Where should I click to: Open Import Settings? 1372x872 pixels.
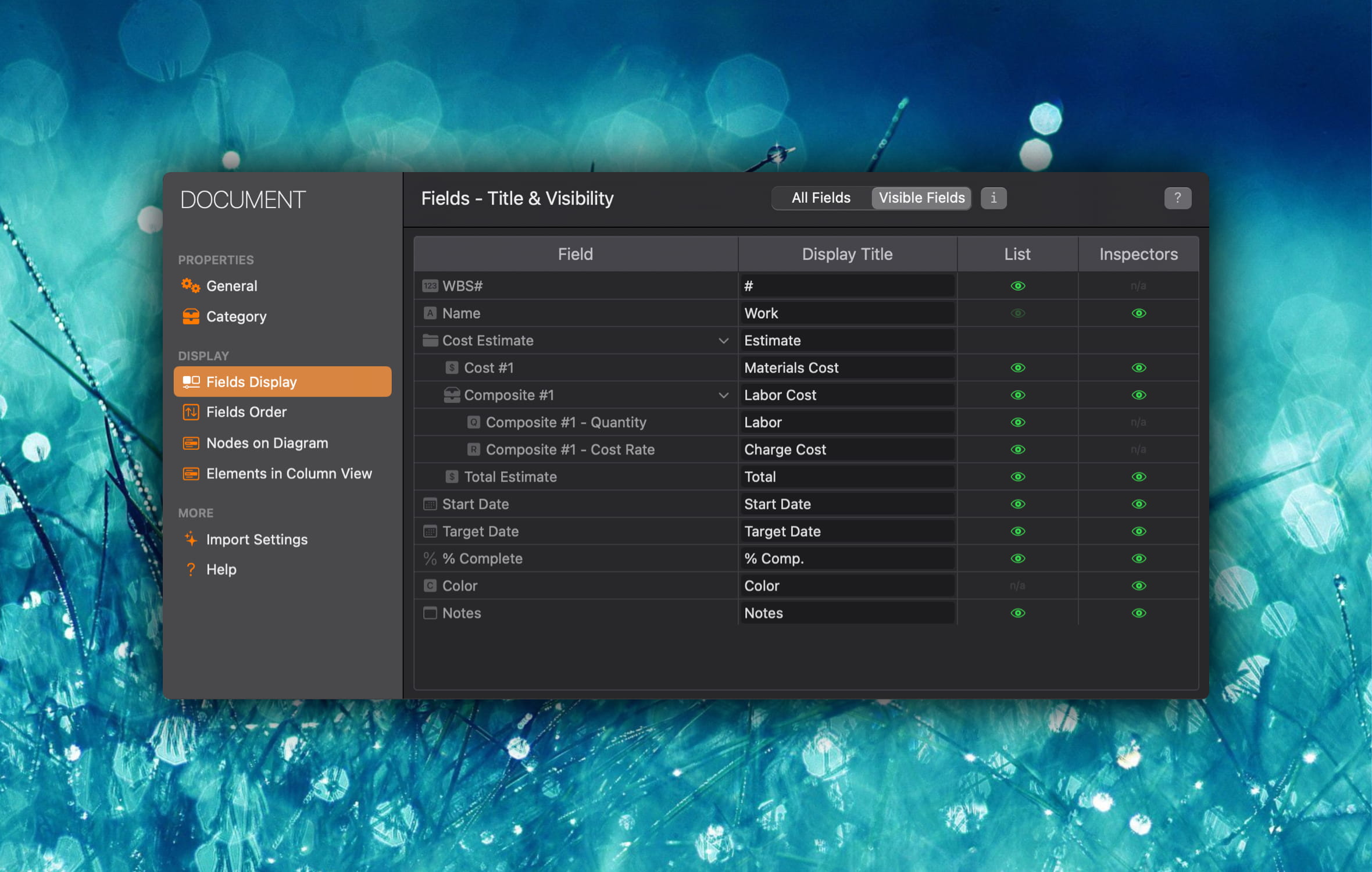[x=257, y=539]
